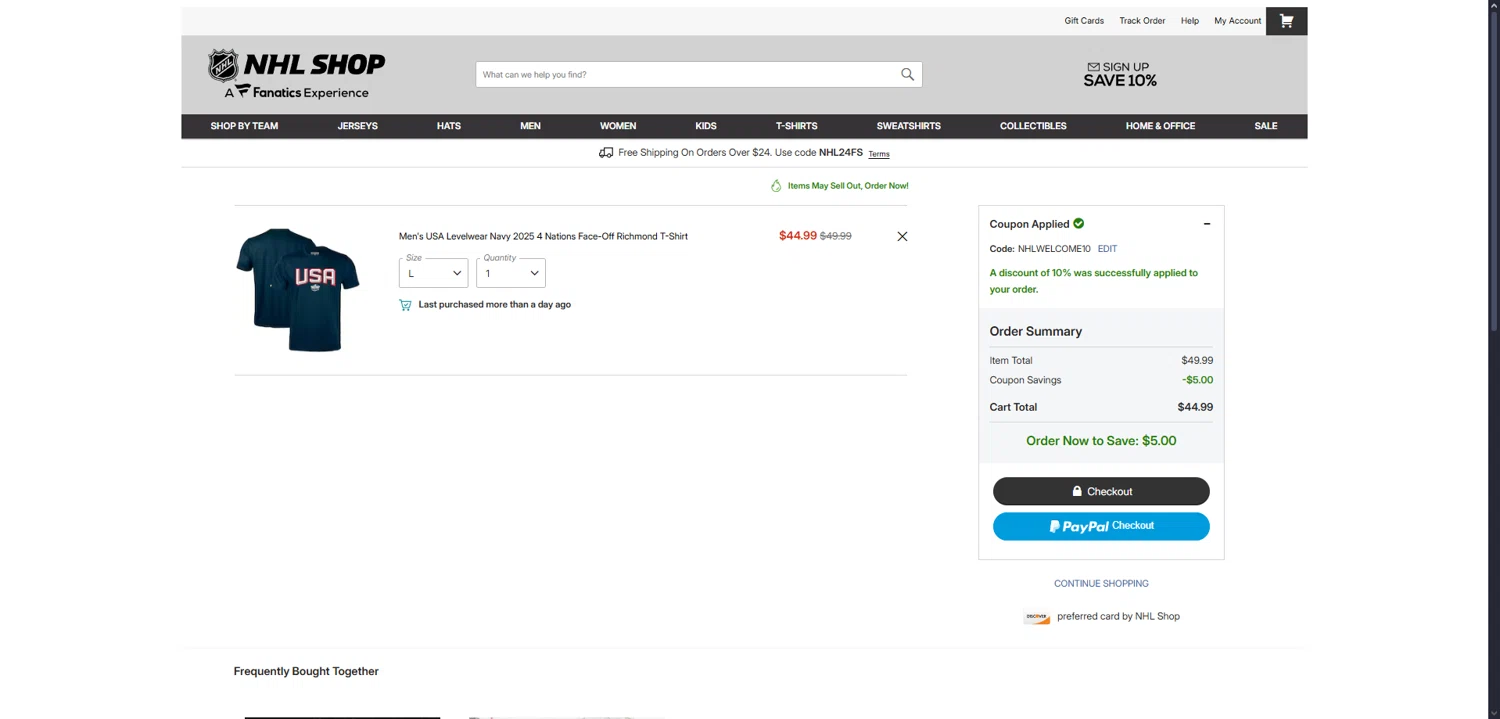Click EDIT next to coupon code
Viewport: 1500px width, 719px height.
click(1107, 249)
